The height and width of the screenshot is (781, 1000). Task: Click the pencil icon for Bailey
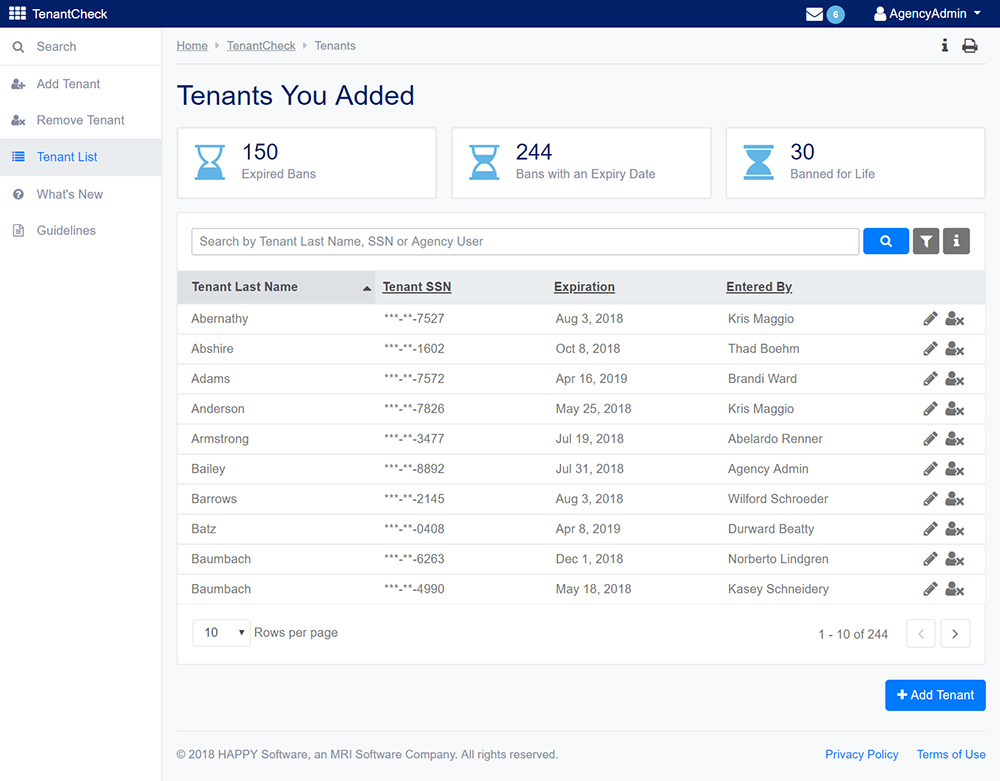930,469
